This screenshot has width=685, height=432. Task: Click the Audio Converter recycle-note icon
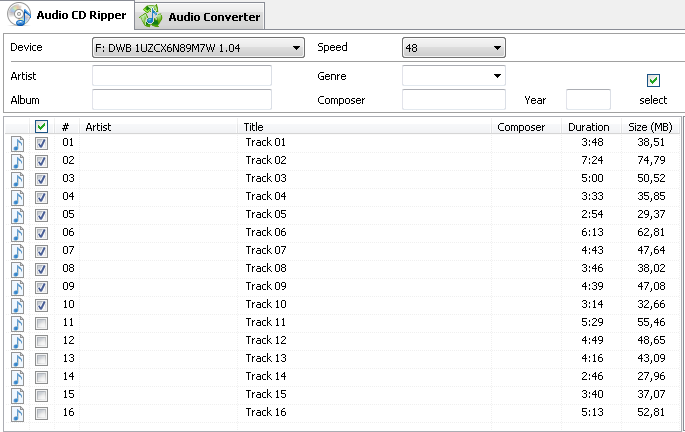[151, 16]
